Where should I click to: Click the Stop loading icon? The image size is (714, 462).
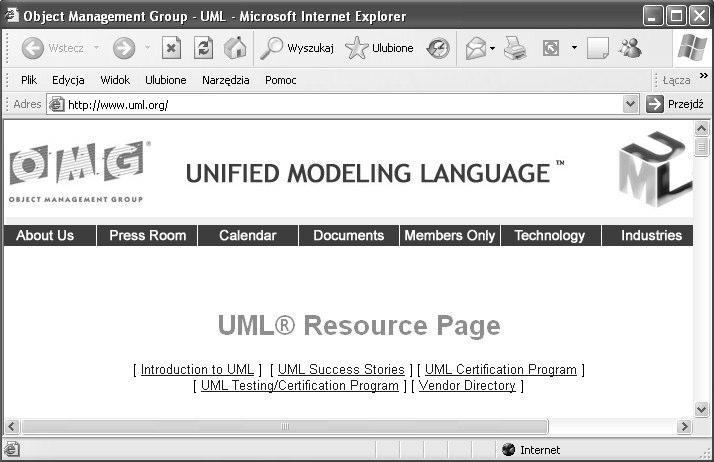coord(171,48)
